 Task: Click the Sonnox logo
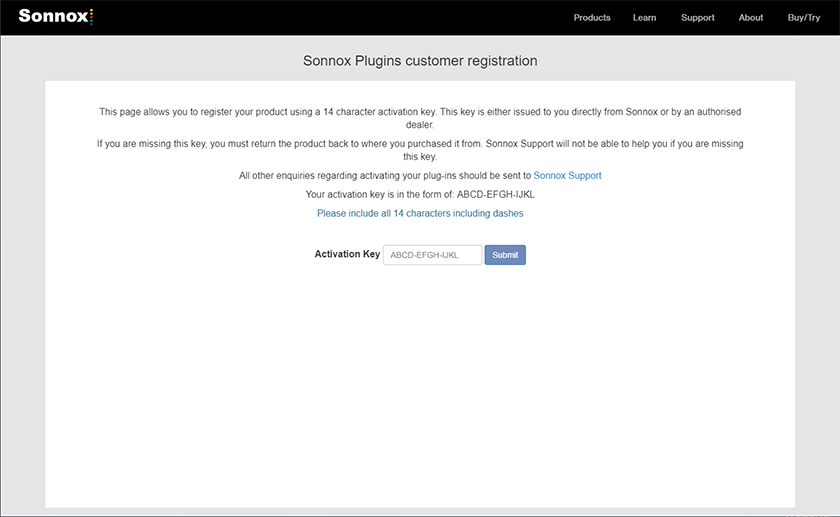[56, 16]
